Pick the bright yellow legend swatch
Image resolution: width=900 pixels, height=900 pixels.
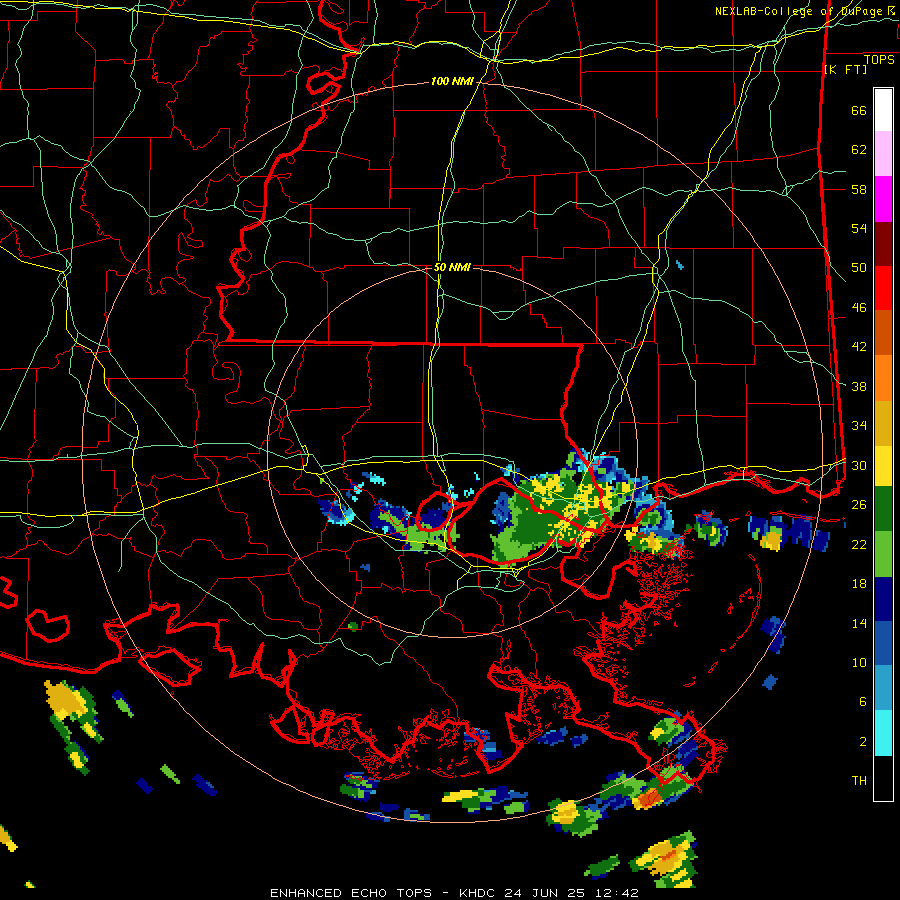click(883, 465)
